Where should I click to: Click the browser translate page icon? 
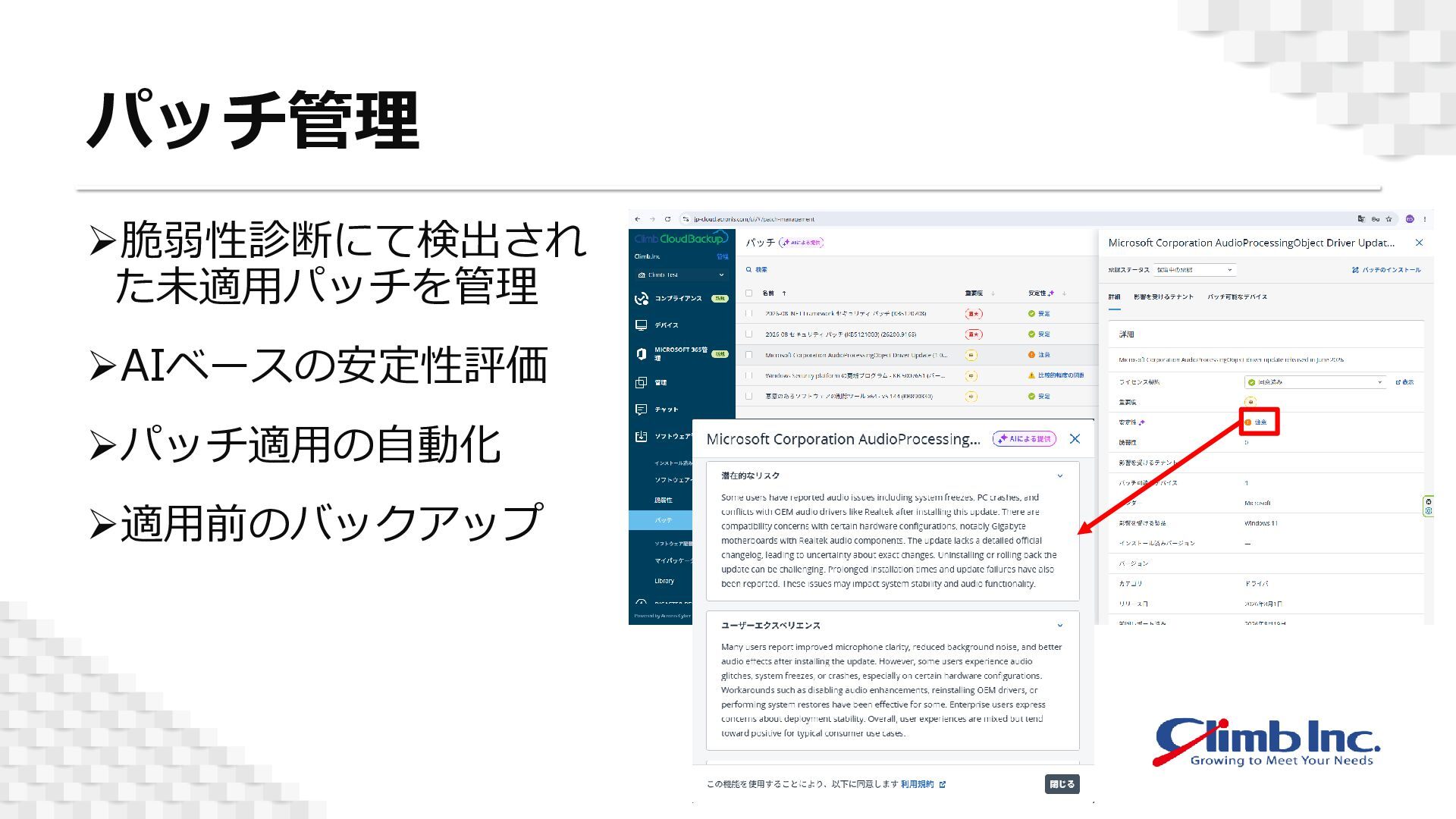(x=1361, y=219)
